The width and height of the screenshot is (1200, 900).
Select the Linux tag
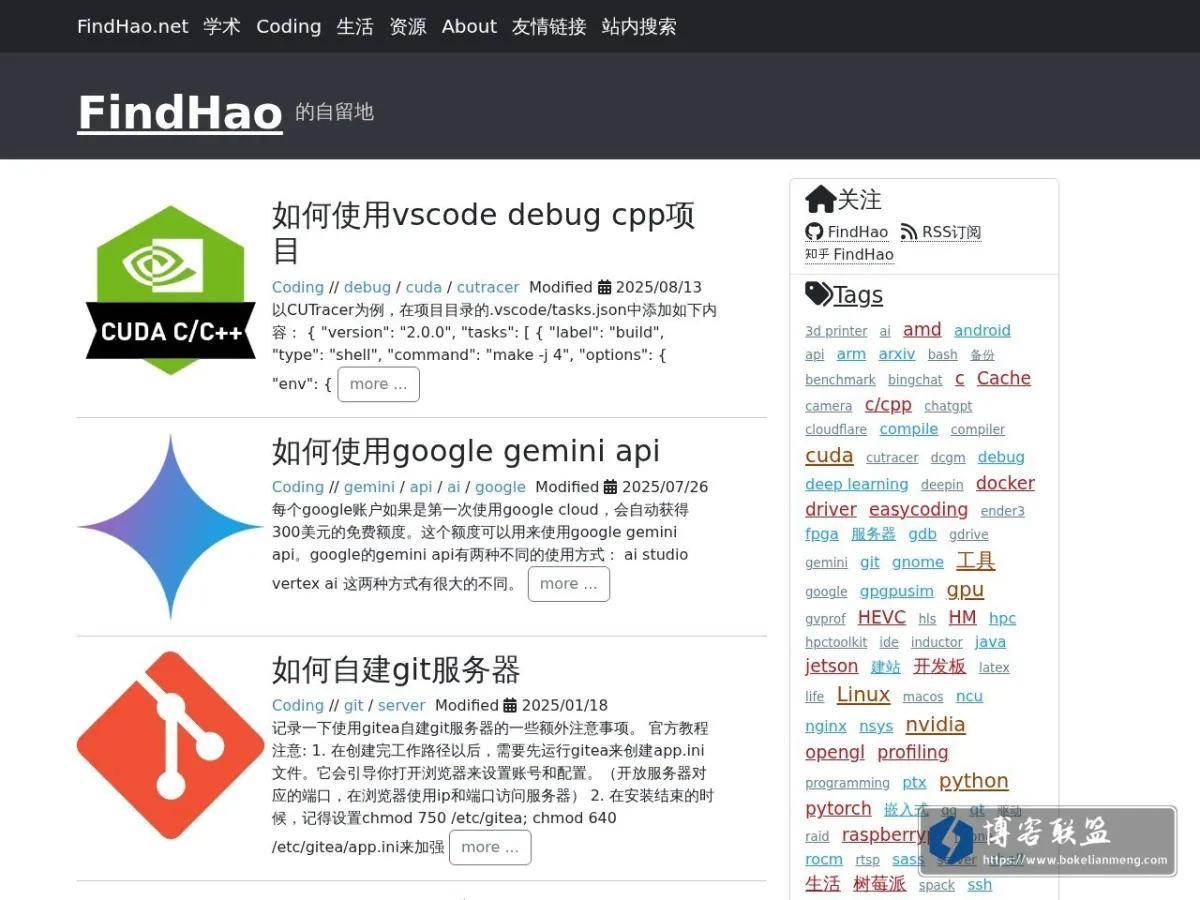863,694
